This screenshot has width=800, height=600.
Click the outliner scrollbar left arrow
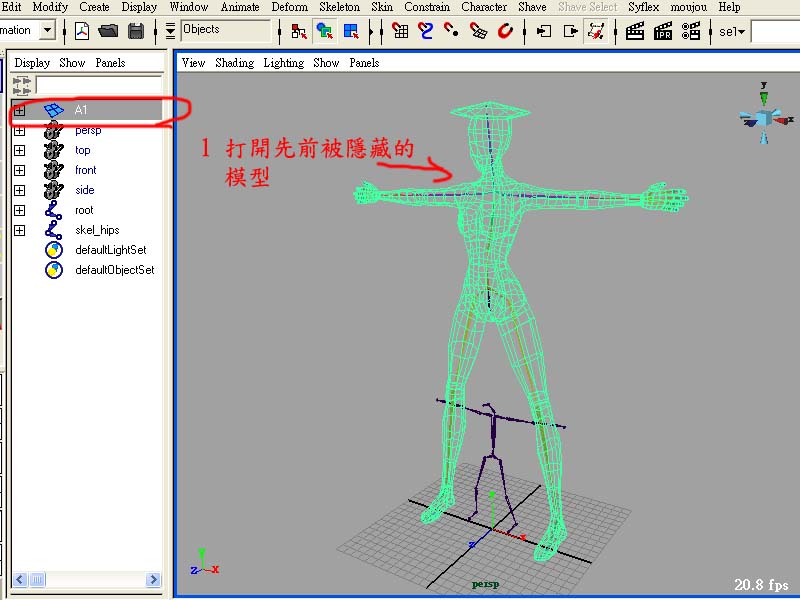[x=20, y=579]
